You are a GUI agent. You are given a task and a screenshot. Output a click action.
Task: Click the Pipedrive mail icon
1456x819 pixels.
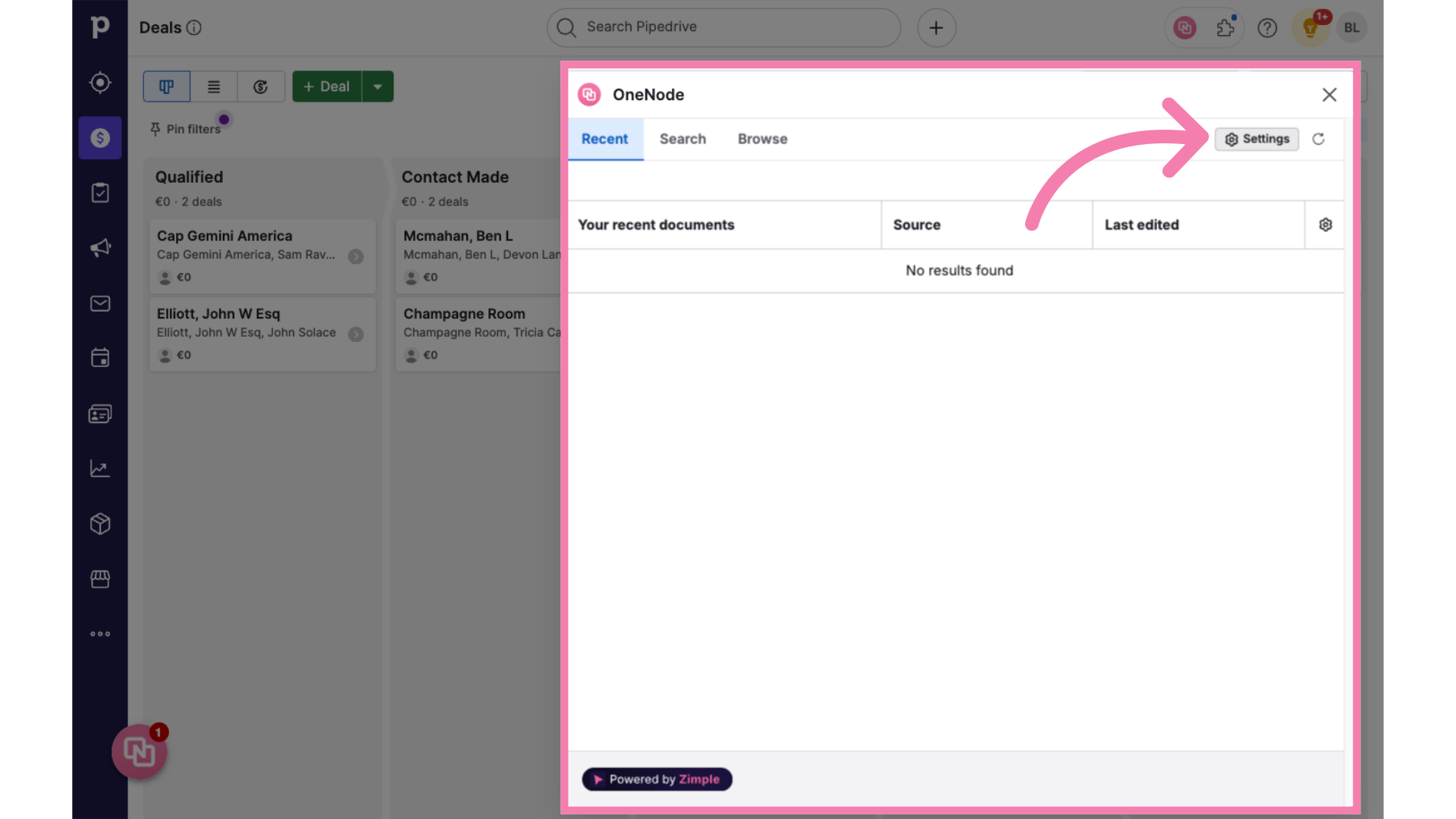point(99,302)
